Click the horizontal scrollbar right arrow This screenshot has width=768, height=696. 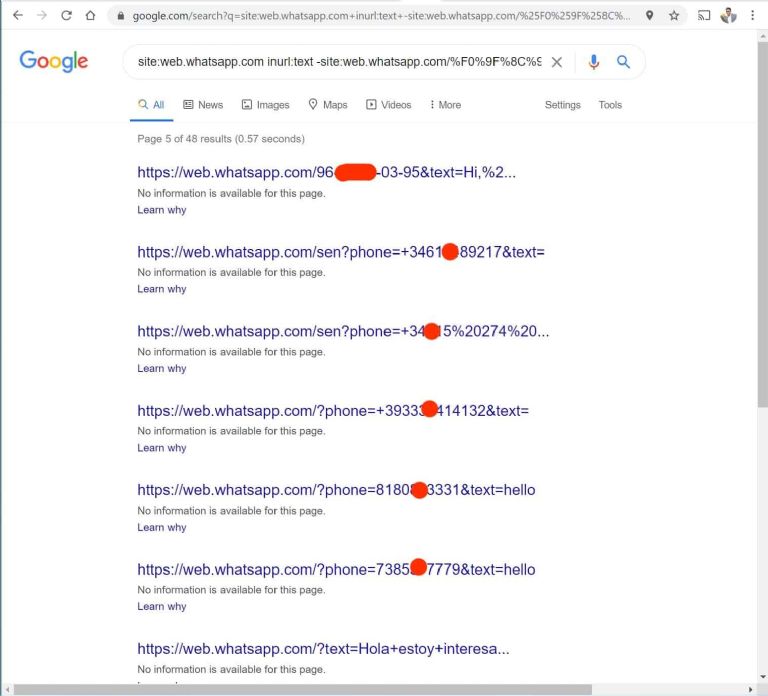(750, 690)
